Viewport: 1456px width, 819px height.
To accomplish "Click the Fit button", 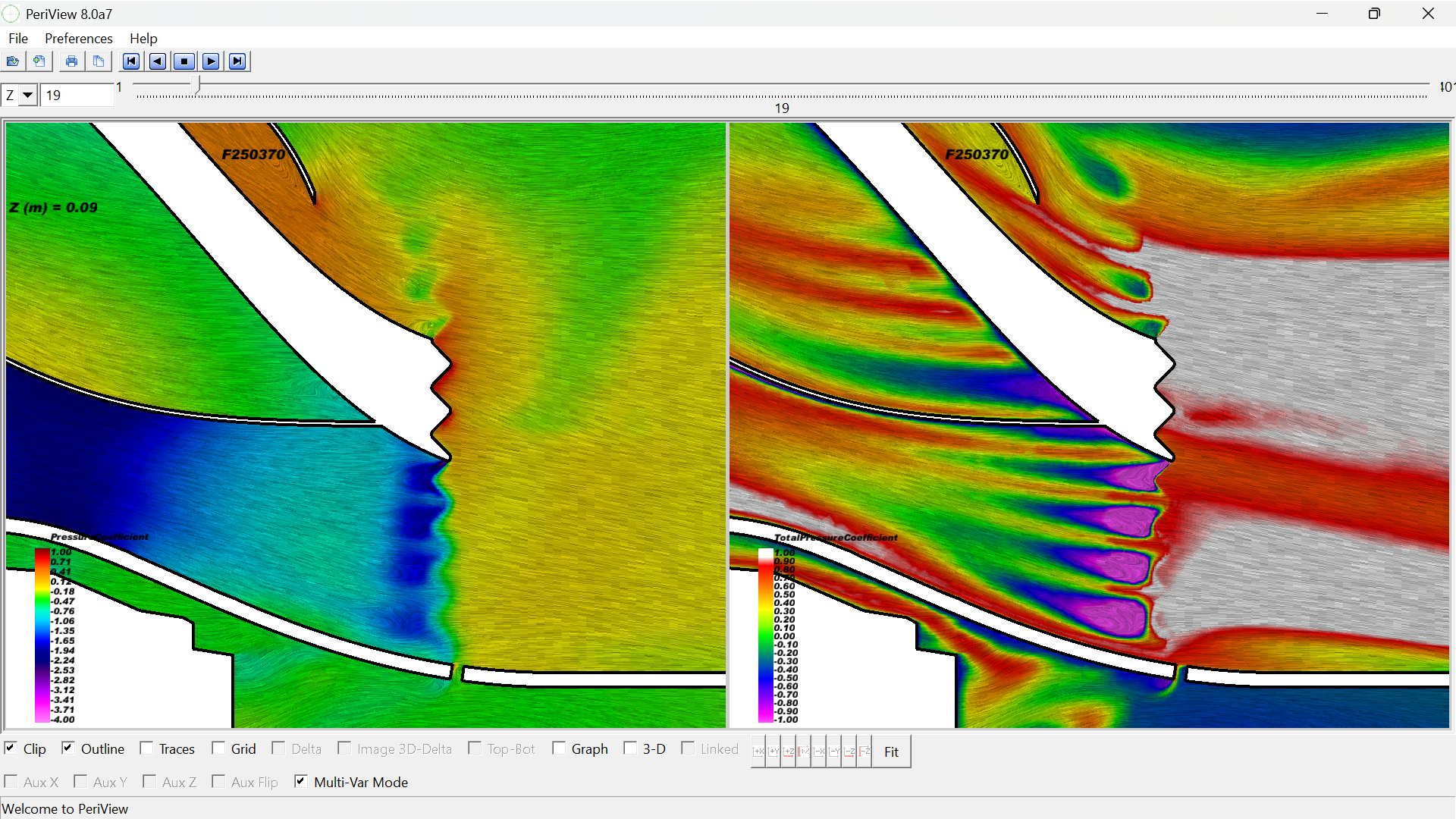I will pos(891,752).
